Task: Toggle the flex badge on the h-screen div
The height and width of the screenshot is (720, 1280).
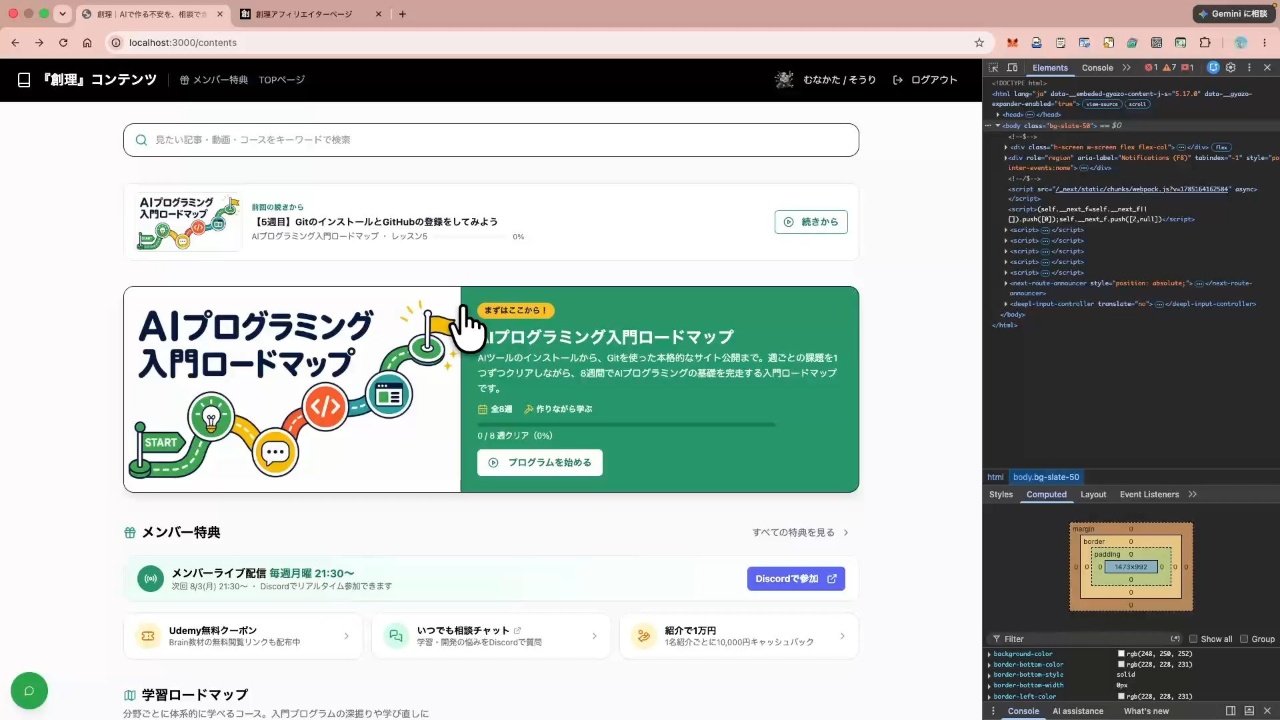Action: coord(1222,147)
